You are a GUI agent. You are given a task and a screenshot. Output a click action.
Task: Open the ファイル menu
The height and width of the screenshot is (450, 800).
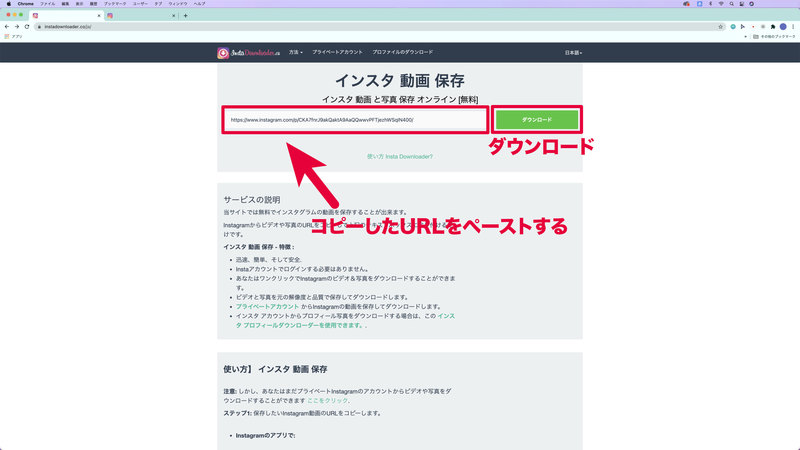47,4
